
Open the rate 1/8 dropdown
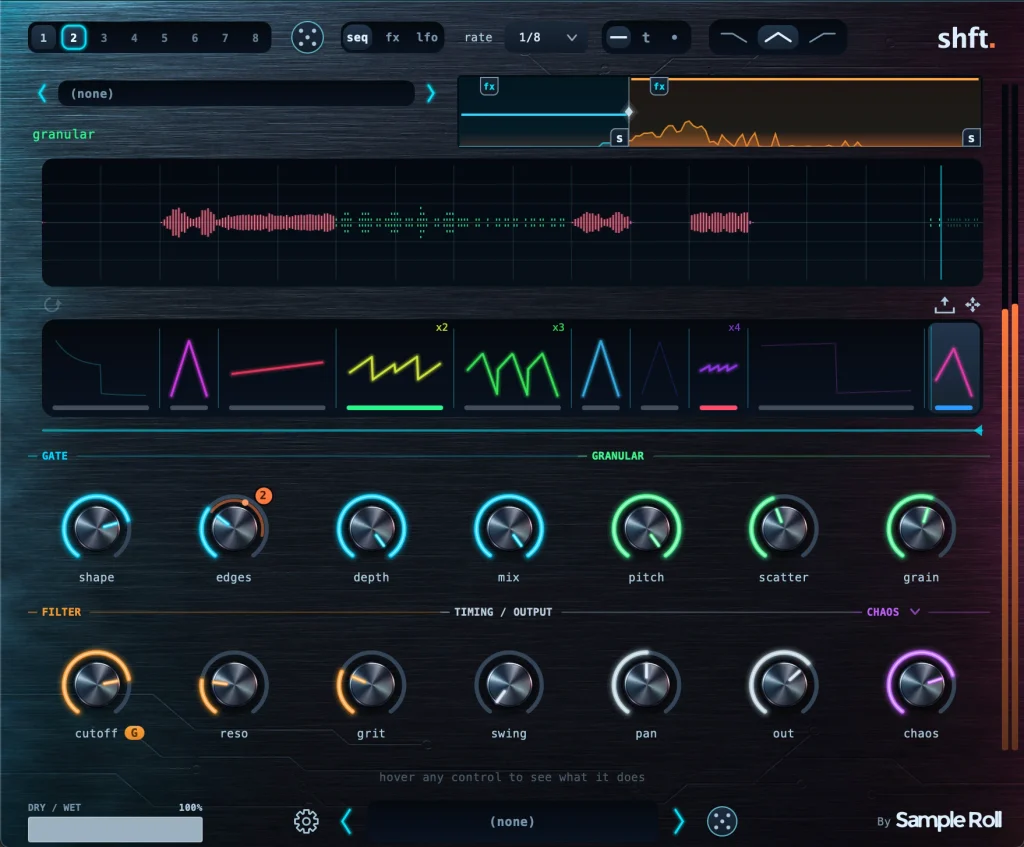pos(547,37)
